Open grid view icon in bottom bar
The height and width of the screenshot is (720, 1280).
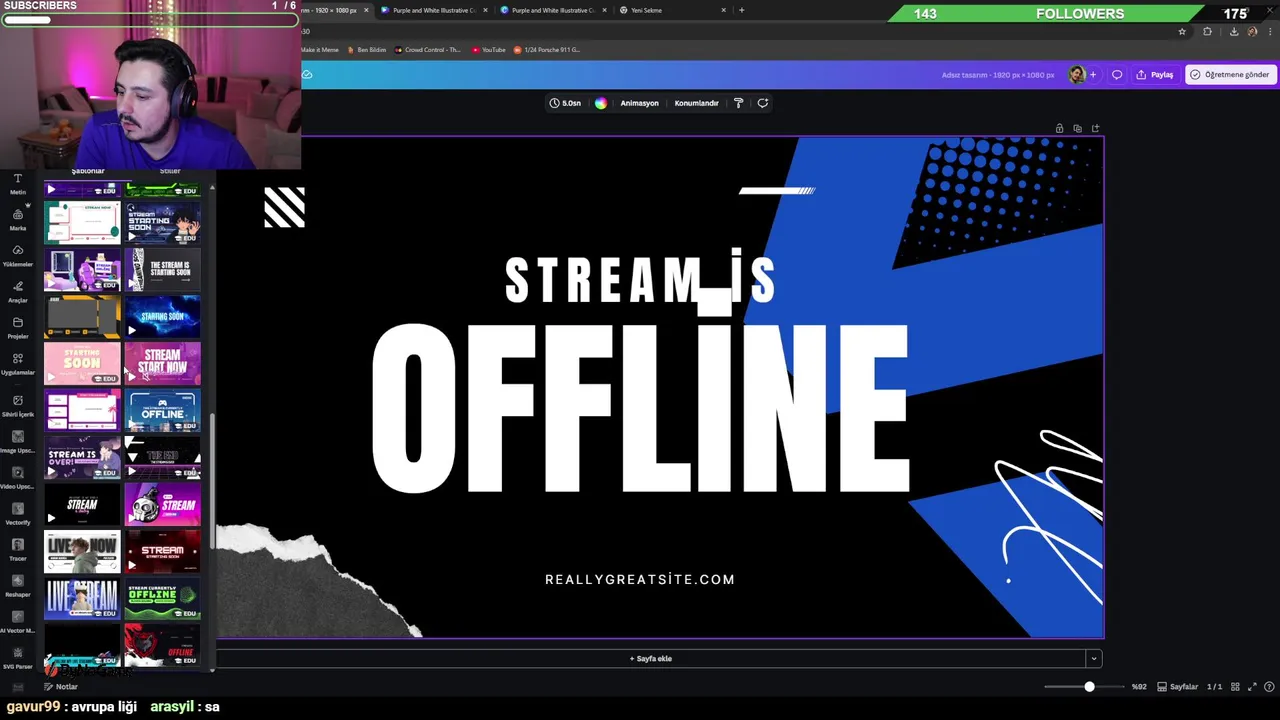(1235, 687)
